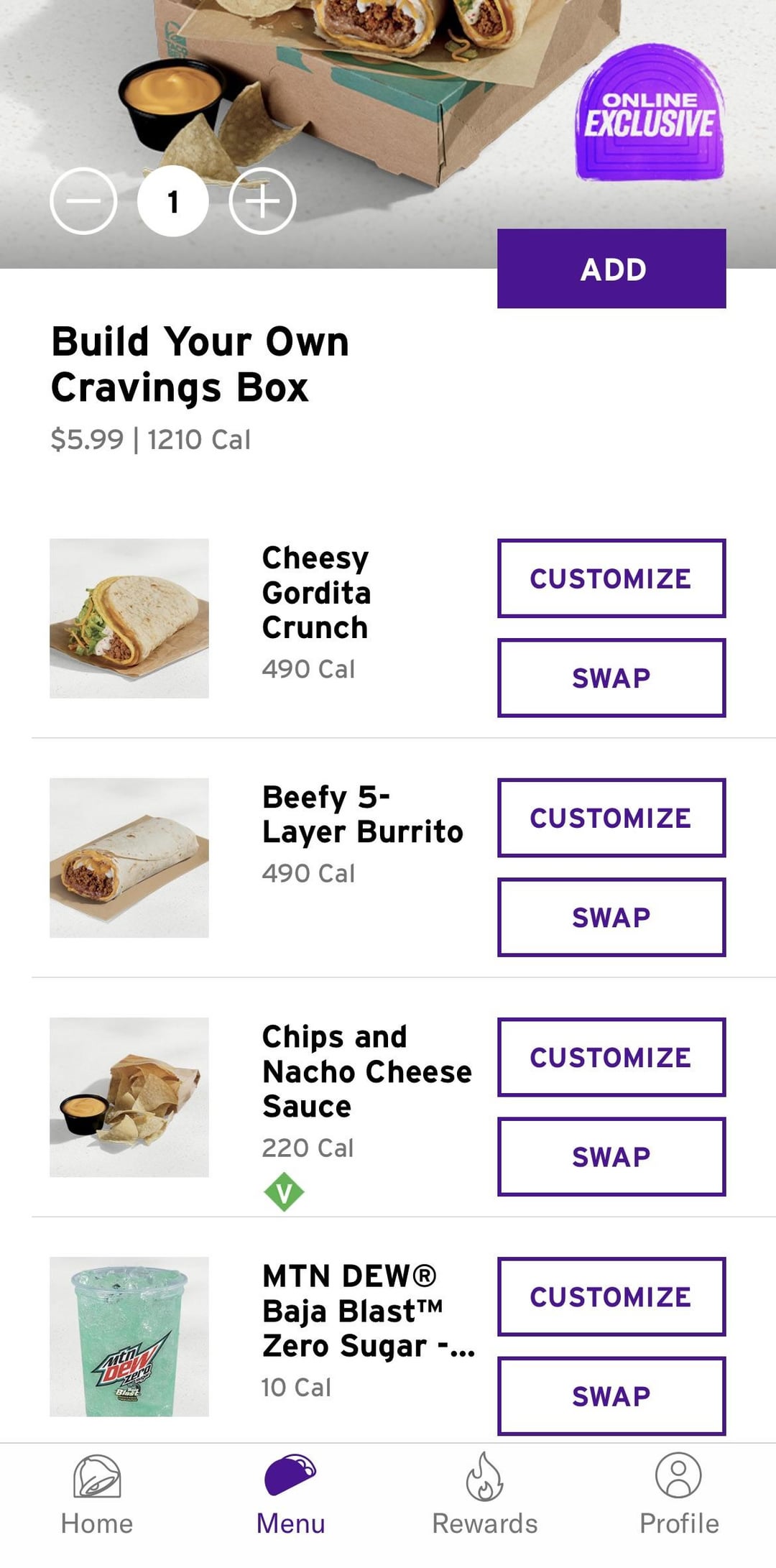Tap the Baja Blast Zero Sugar cup image
Screen dimensions: 776x1568
129,1337
